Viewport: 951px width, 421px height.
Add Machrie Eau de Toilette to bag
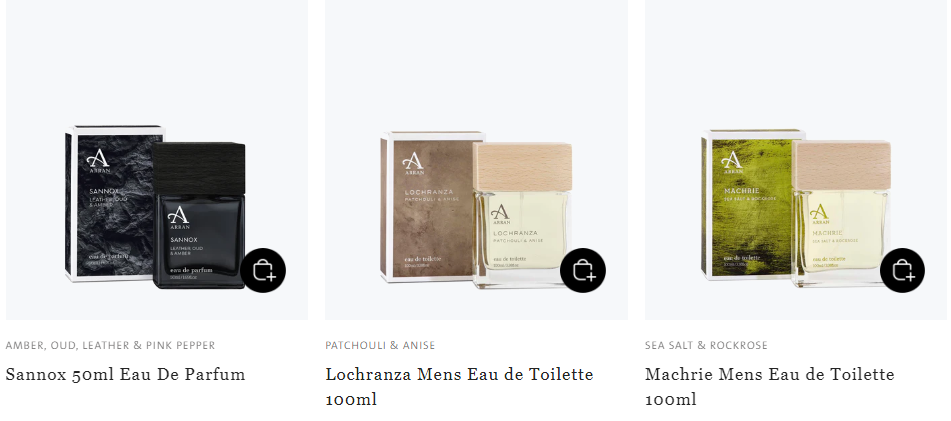pyautogui.click(x=902, y=271)
